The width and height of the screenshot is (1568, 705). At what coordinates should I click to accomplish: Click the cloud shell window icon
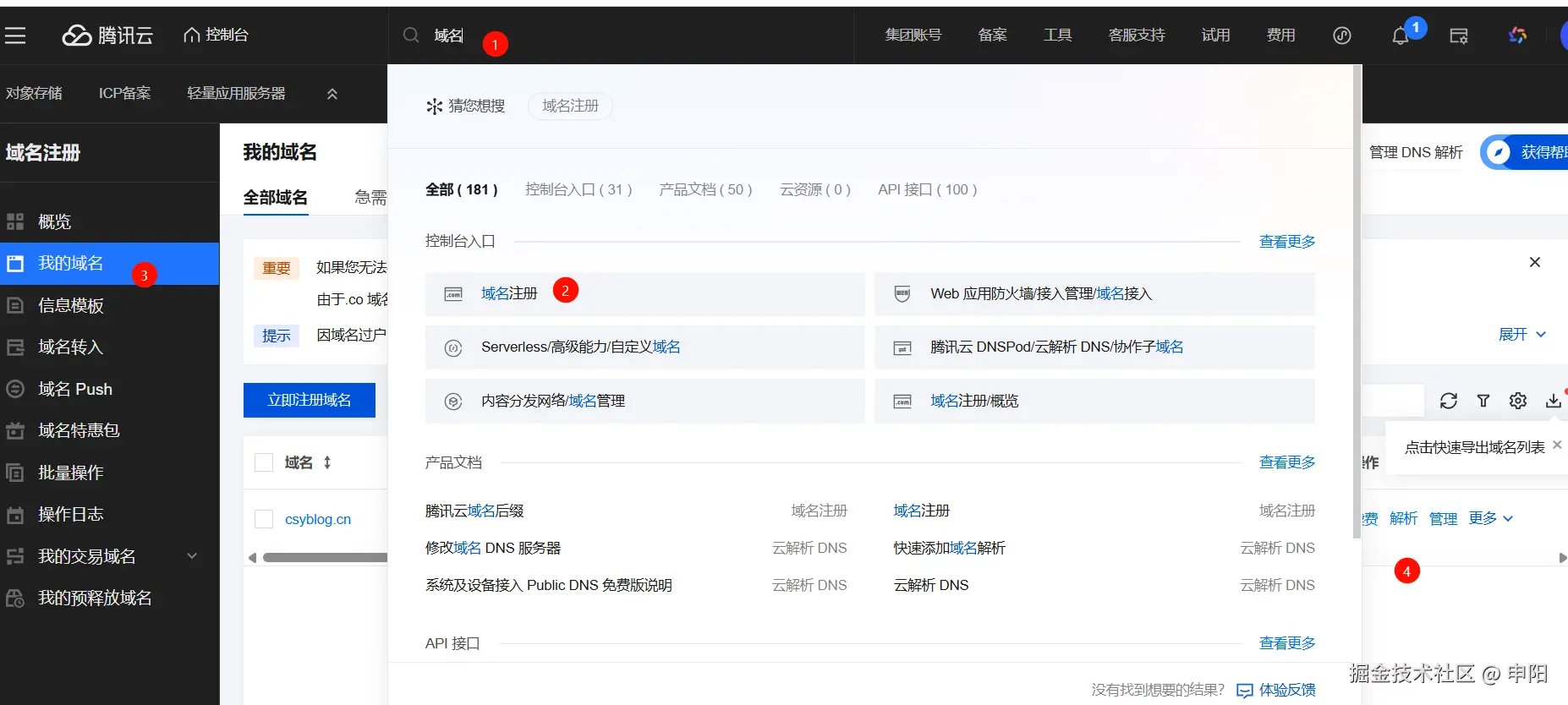[x=1459, y=36]
